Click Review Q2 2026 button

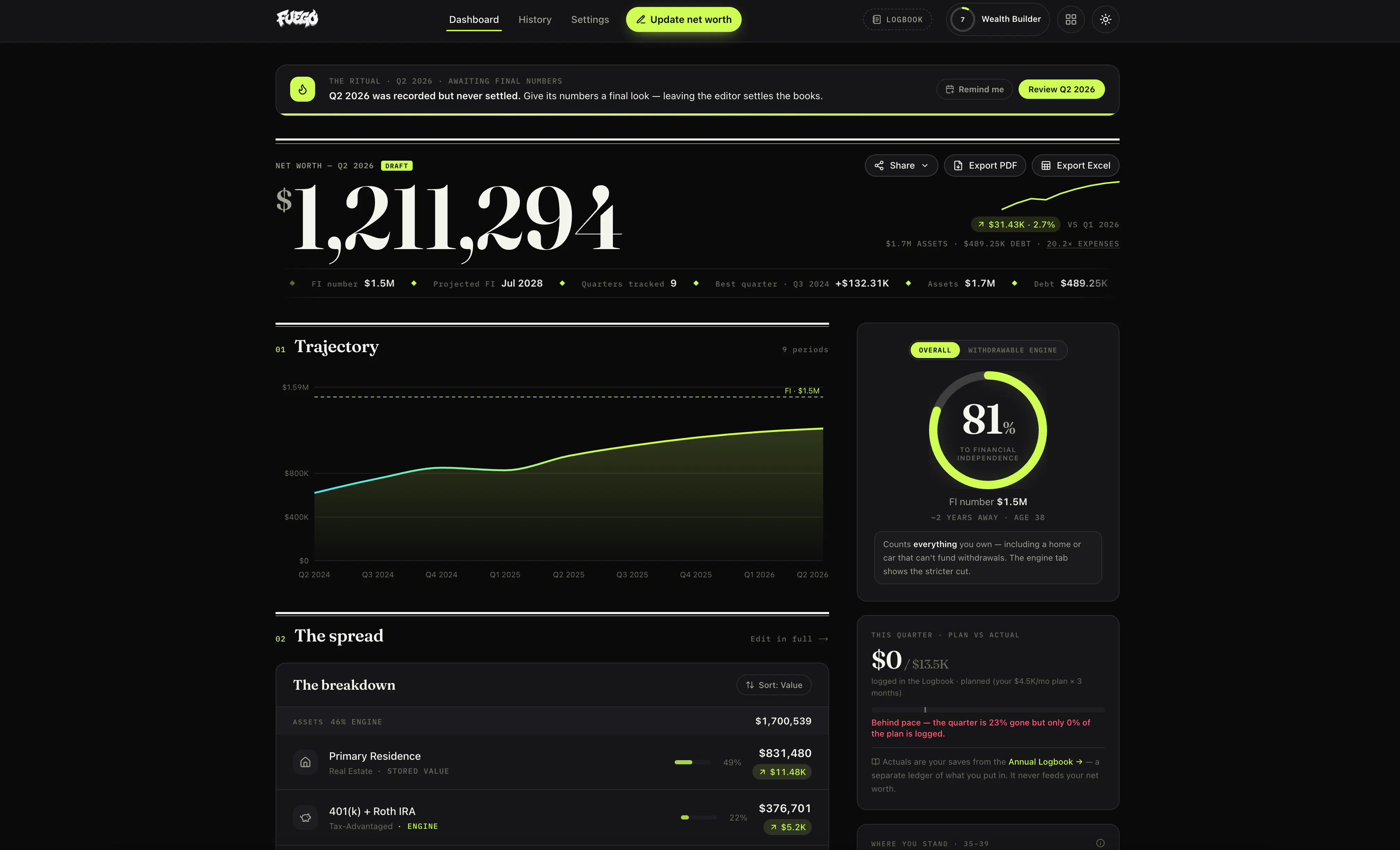(1061, 89)
